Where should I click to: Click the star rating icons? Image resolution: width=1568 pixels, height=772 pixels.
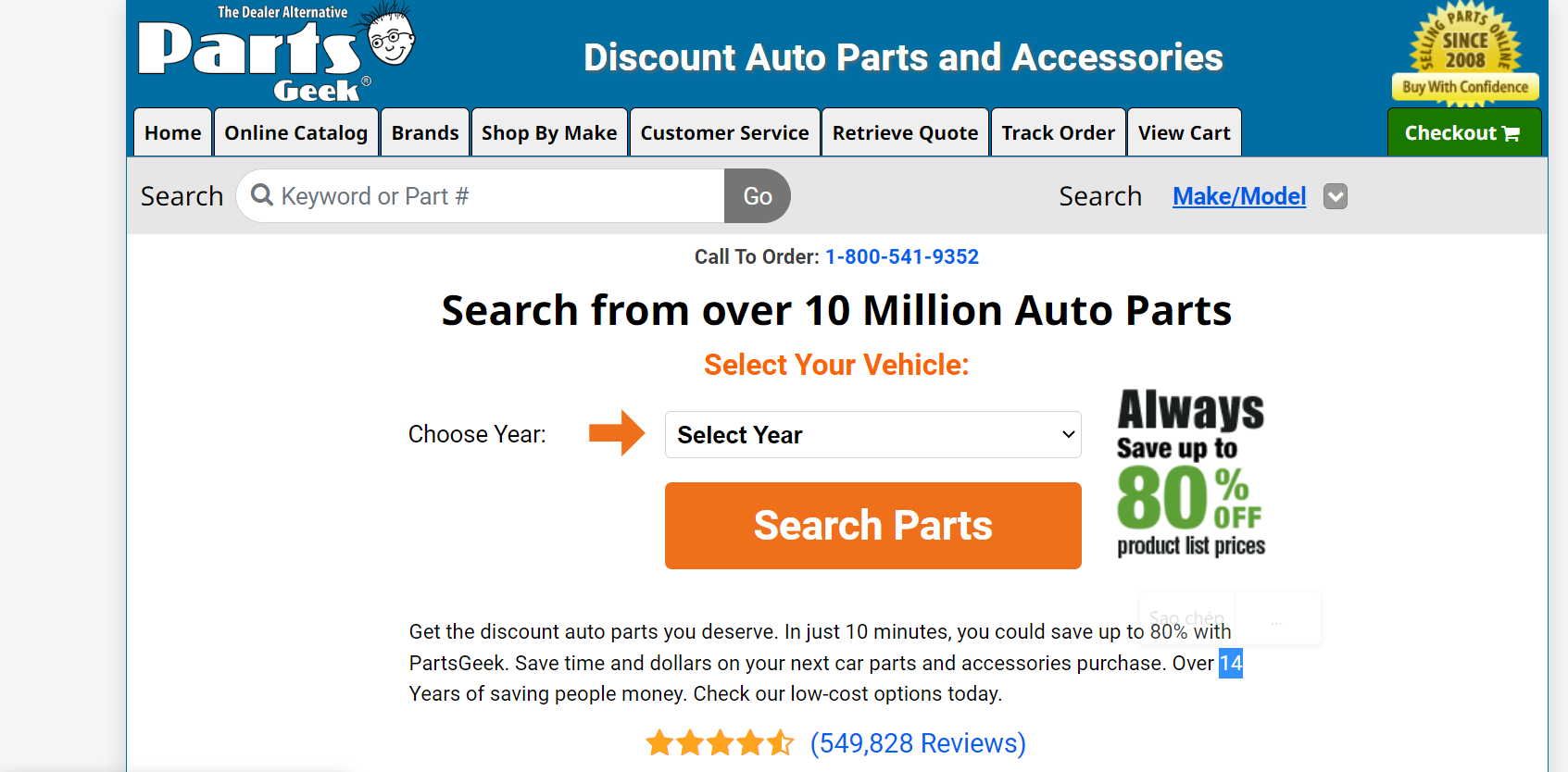721,742
